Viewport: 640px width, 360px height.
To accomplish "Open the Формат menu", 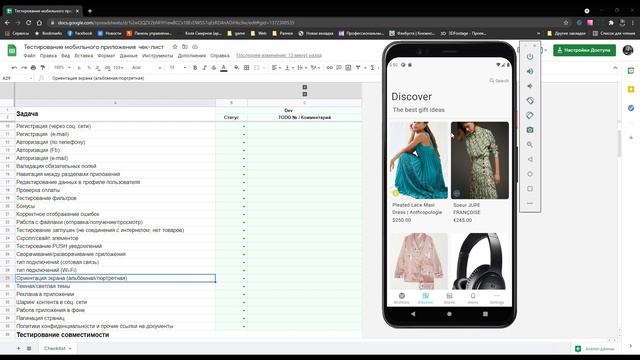I will 106,56.
